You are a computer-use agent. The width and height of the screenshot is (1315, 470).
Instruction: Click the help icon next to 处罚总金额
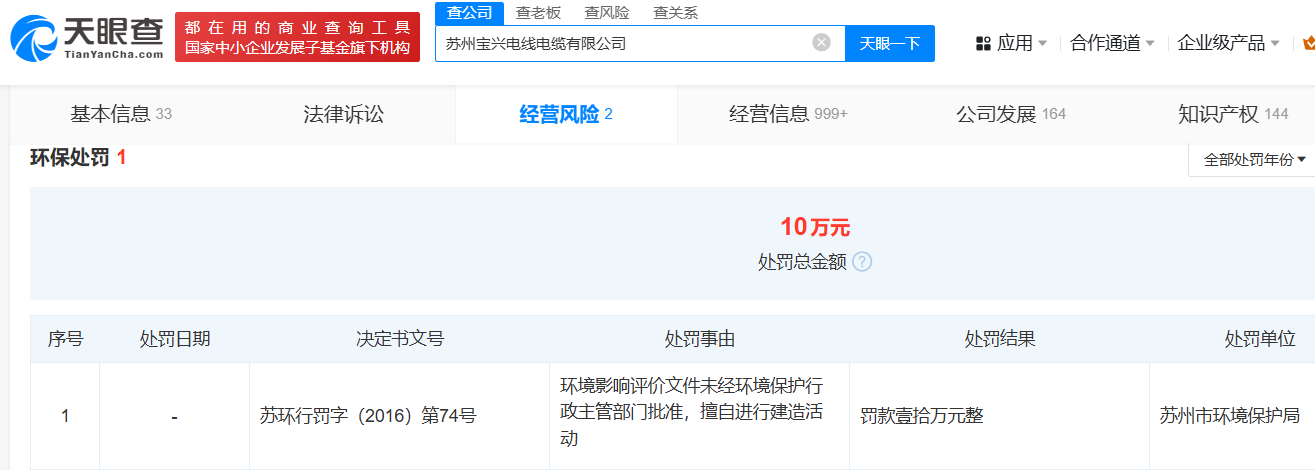click(x=862, y=262)
